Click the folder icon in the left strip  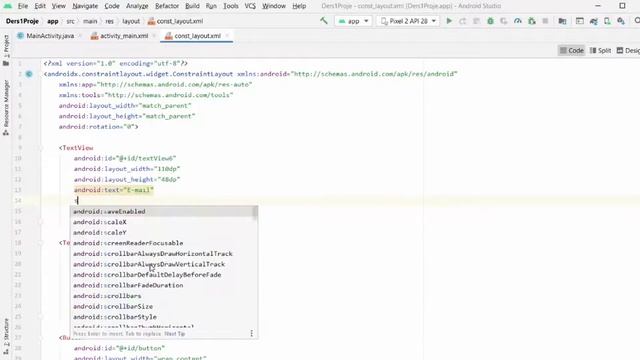[x=6, y=64]
